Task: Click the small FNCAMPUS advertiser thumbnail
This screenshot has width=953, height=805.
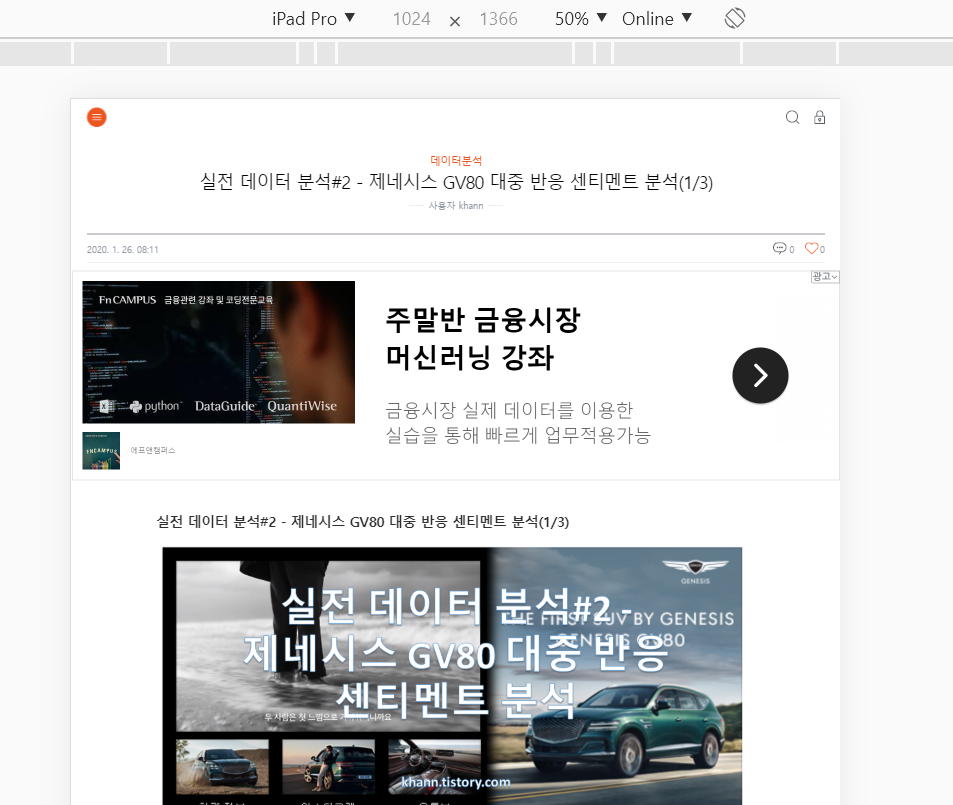Action: click(101, 451)
